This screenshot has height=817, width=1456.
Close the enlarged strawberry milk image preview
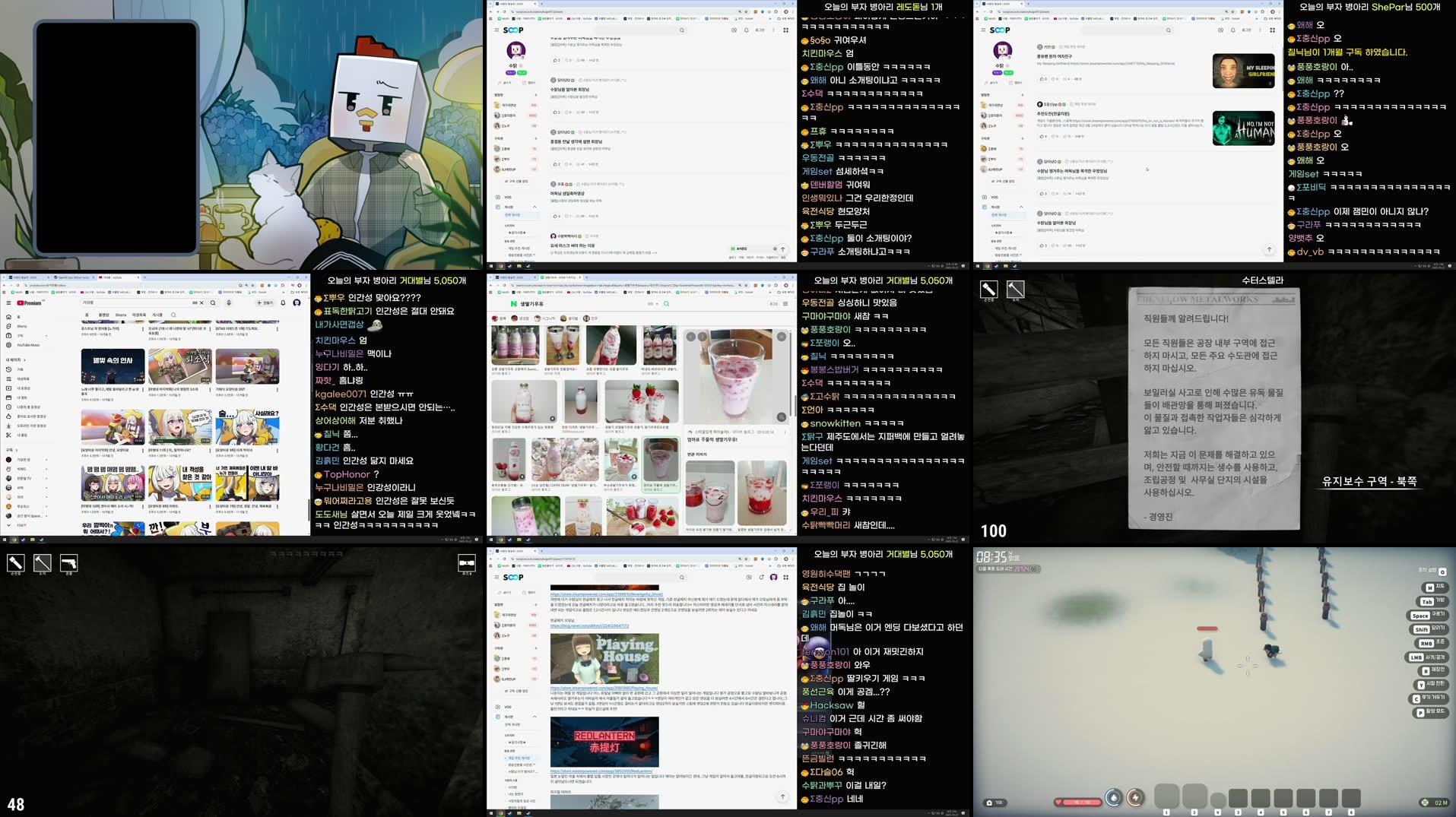[x=781, y=336]
